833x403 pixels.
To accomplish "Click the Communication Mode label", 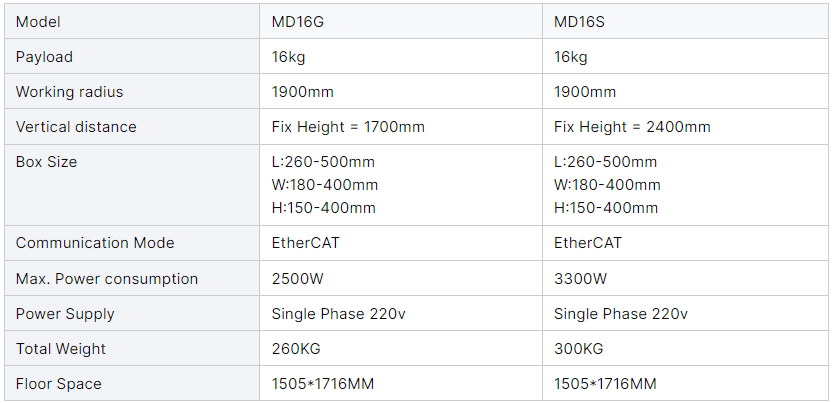I will pyautogui.click(x=95, y=243).
